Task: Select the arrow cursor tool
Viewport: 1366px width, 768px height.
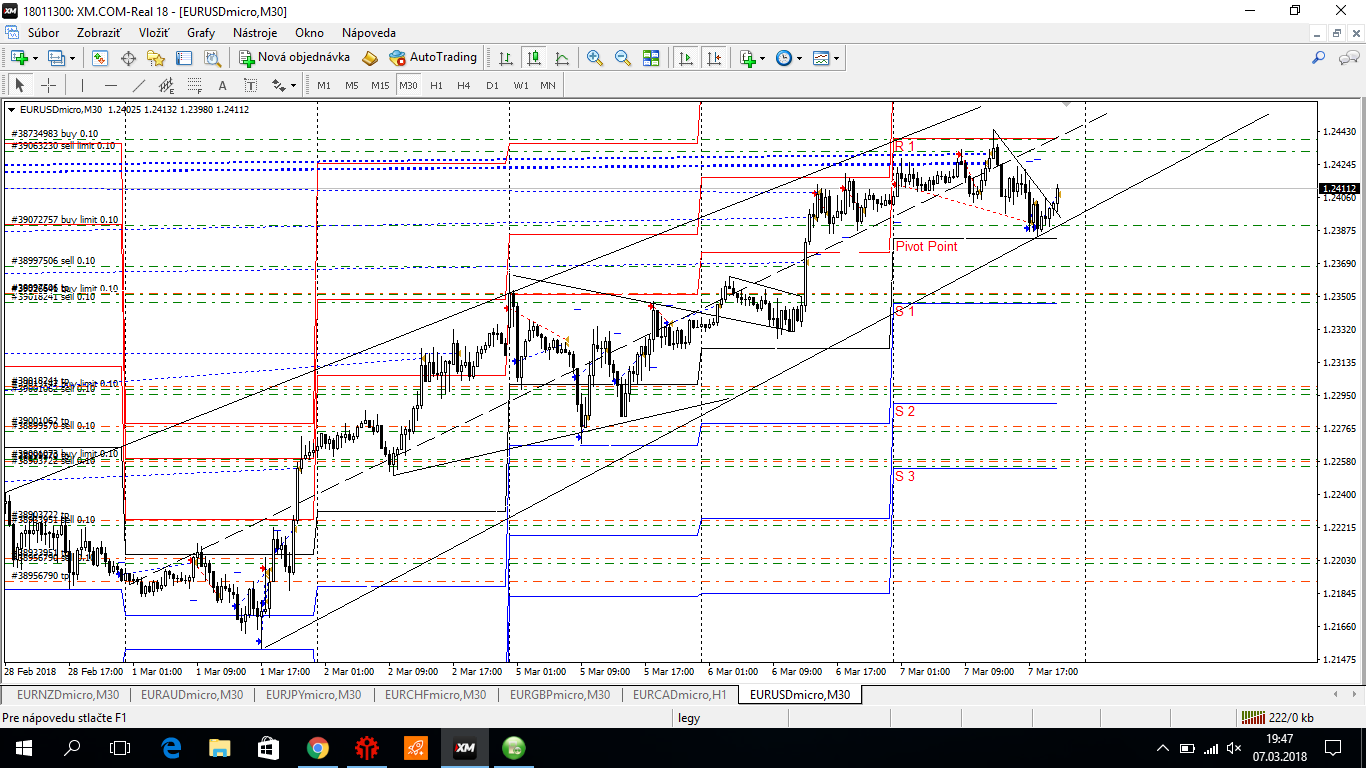Action: coord(19,85)
